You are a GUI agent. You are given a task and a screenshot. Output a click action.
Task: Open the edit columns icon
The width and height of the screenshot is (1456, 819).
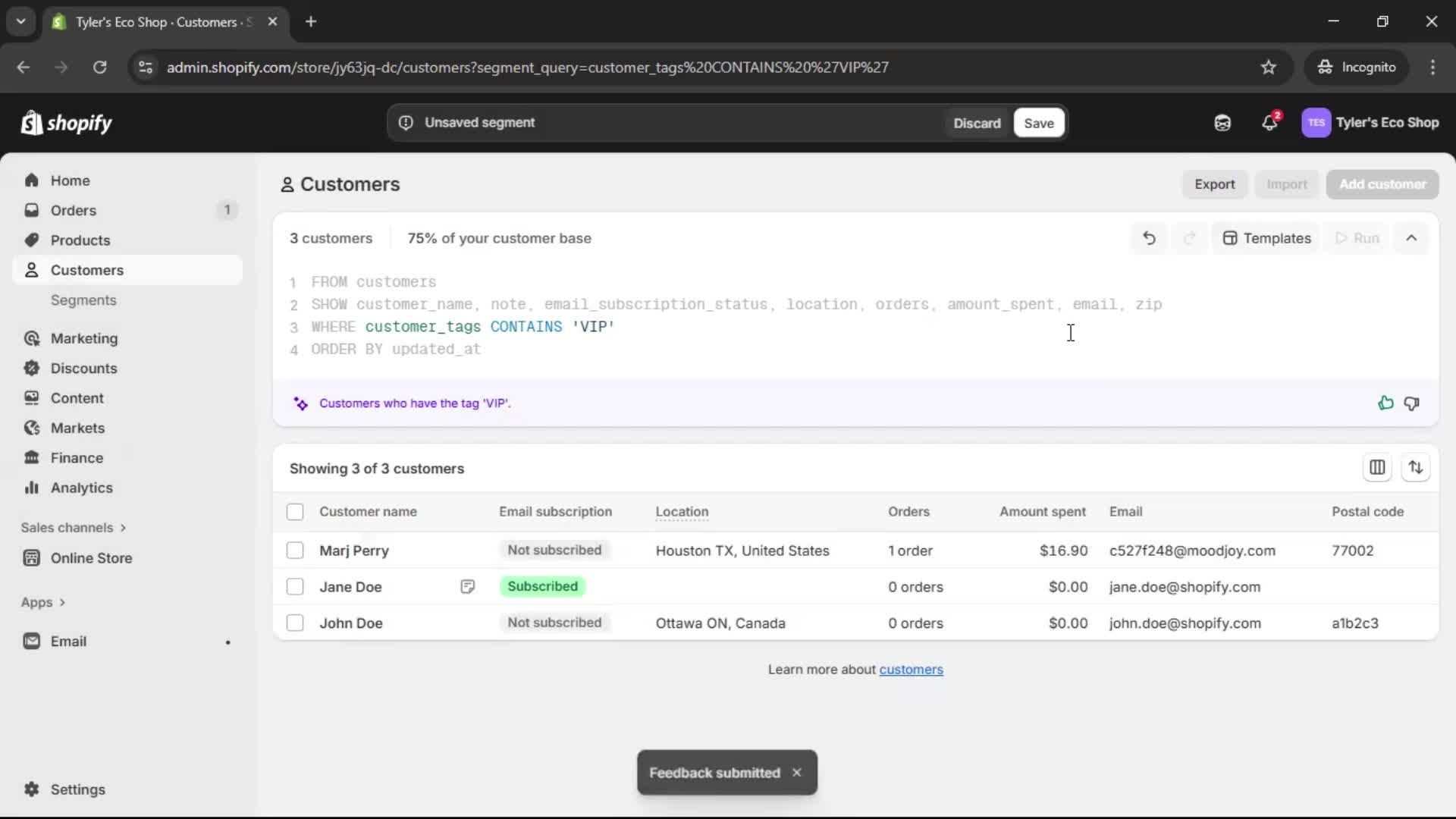click(x=1377, y=468)
